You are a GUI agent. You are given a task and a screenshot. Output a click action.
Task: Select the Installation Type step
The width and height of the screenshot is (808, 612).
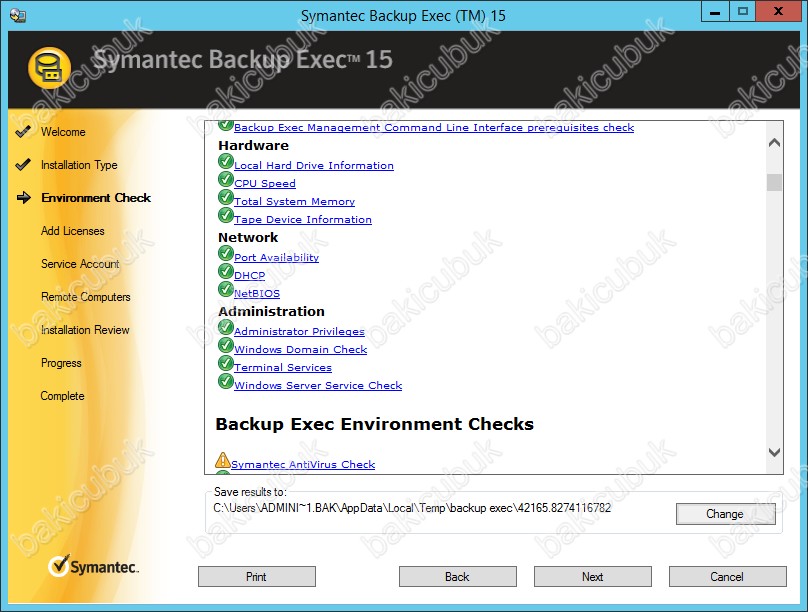(79, 165)
